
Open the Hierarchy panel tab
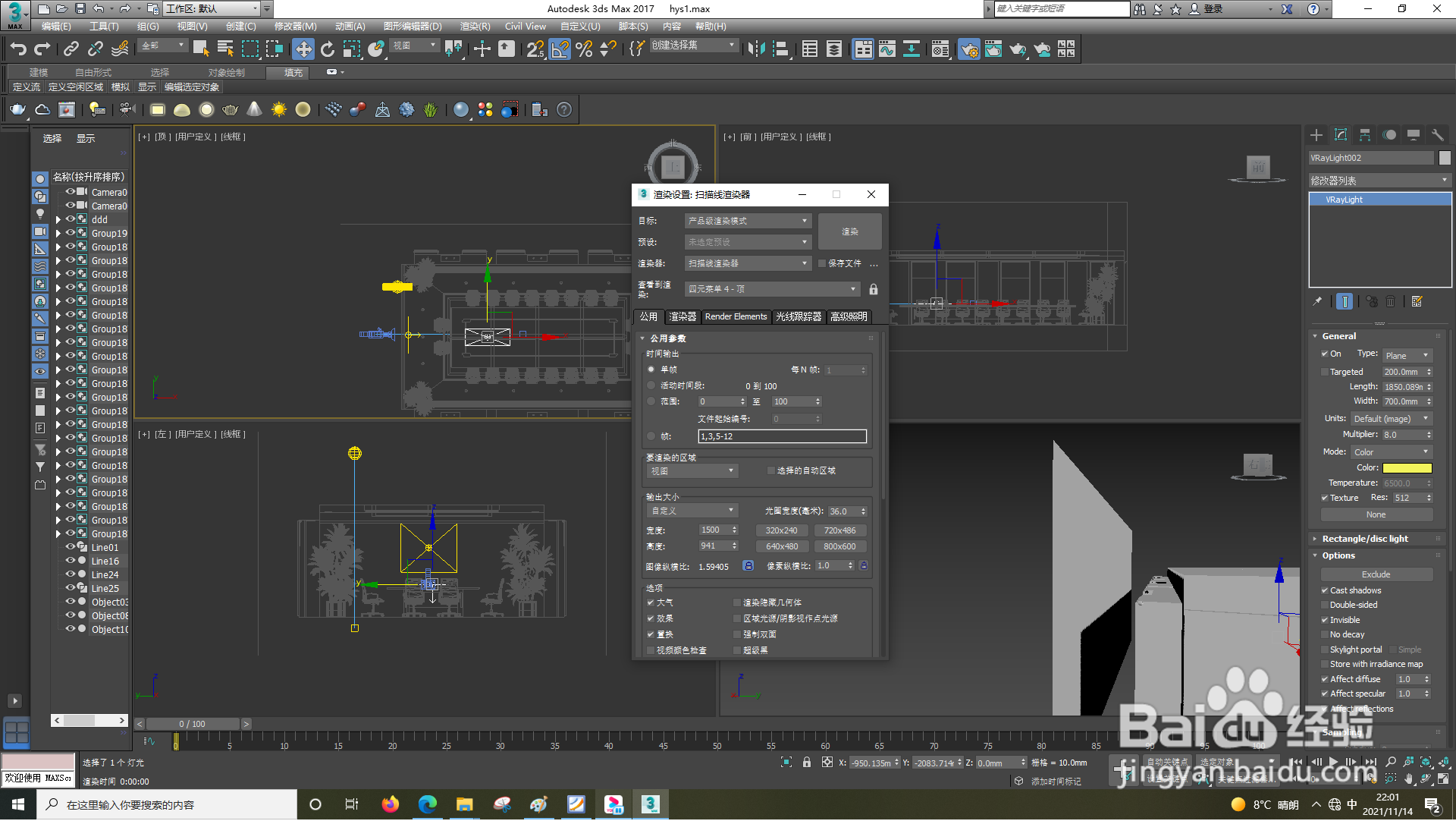(x=1365, y=135)
